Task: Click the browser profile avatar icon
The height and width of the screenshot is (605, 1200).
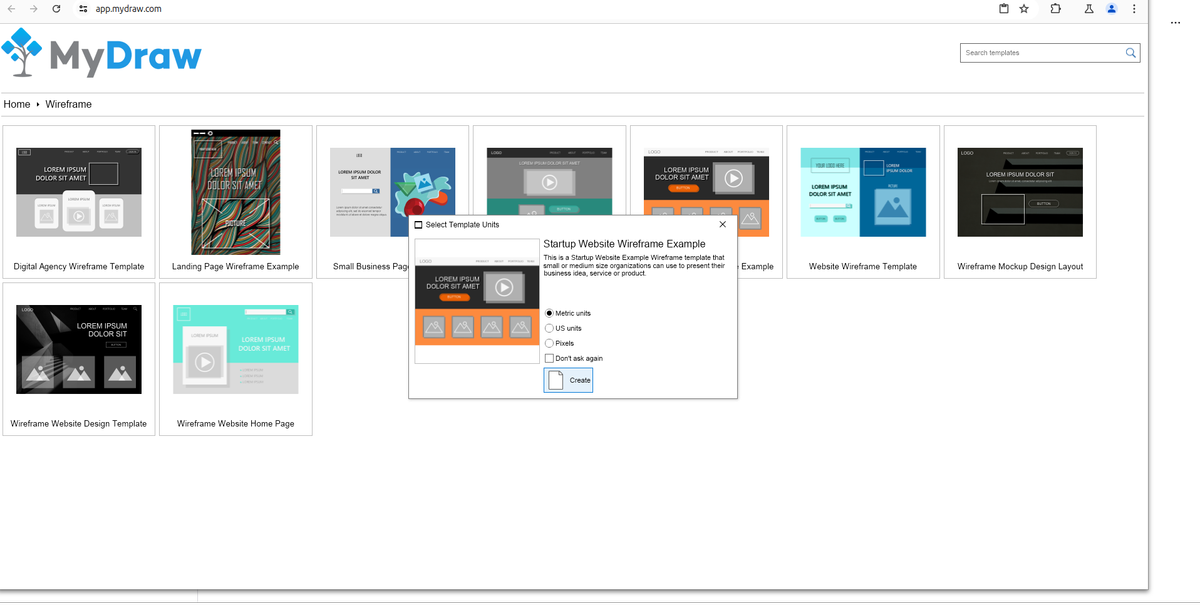Action: [1111, 9]
